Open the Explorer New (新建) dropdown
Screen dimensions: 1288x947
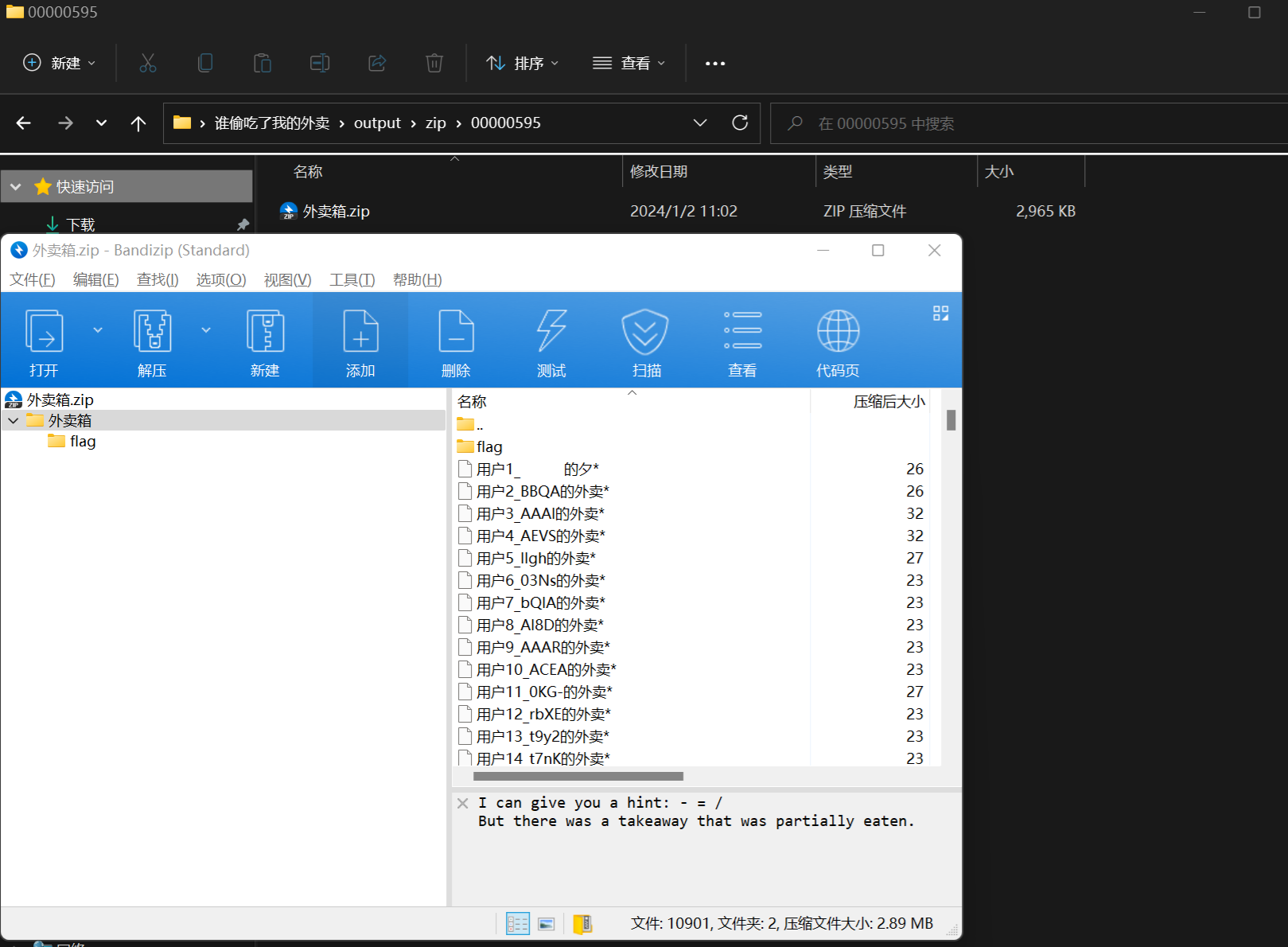pyautogui.click(x=60, y=63)
